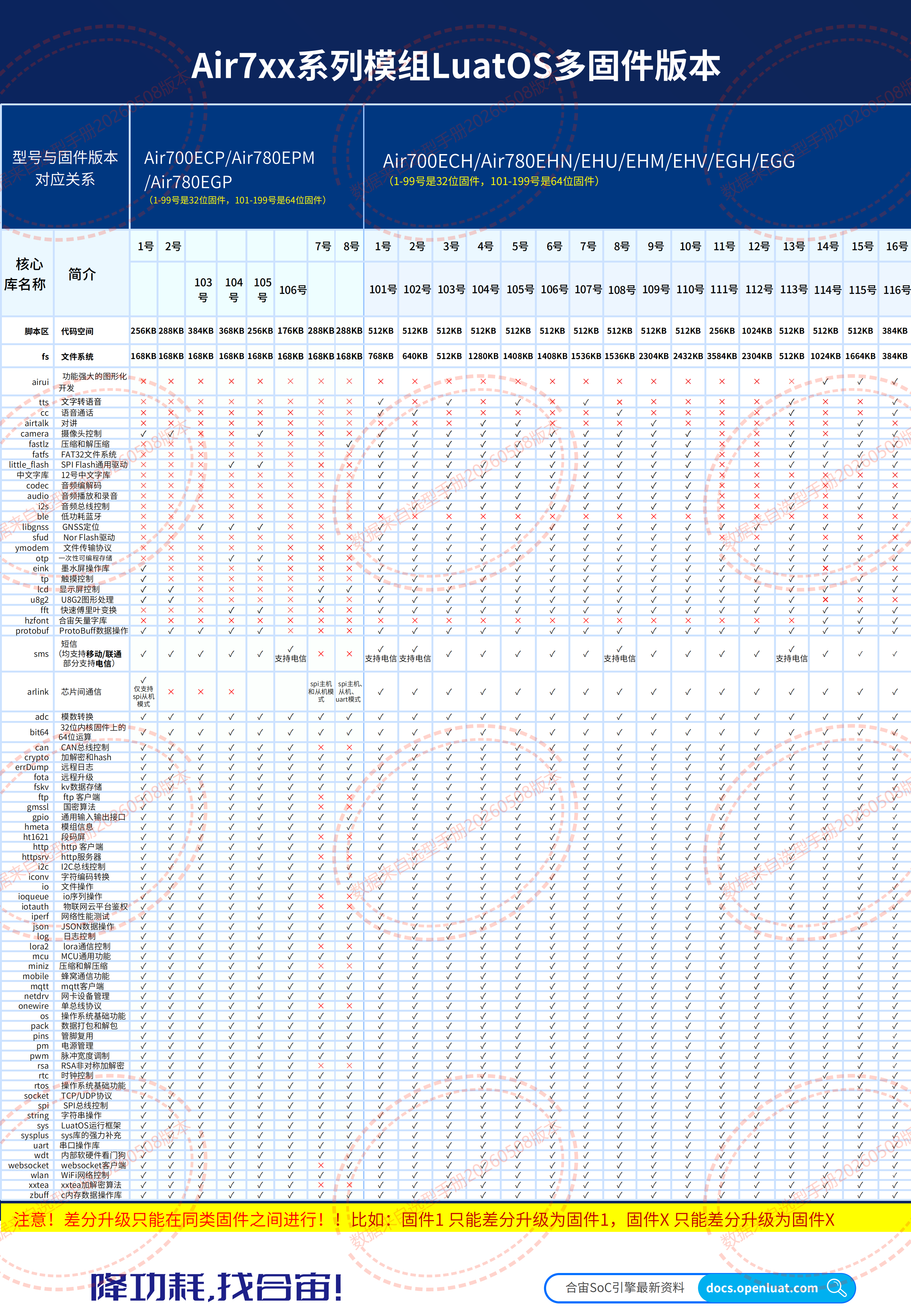Click the 3584KB file system cell

tap(722, 356)
